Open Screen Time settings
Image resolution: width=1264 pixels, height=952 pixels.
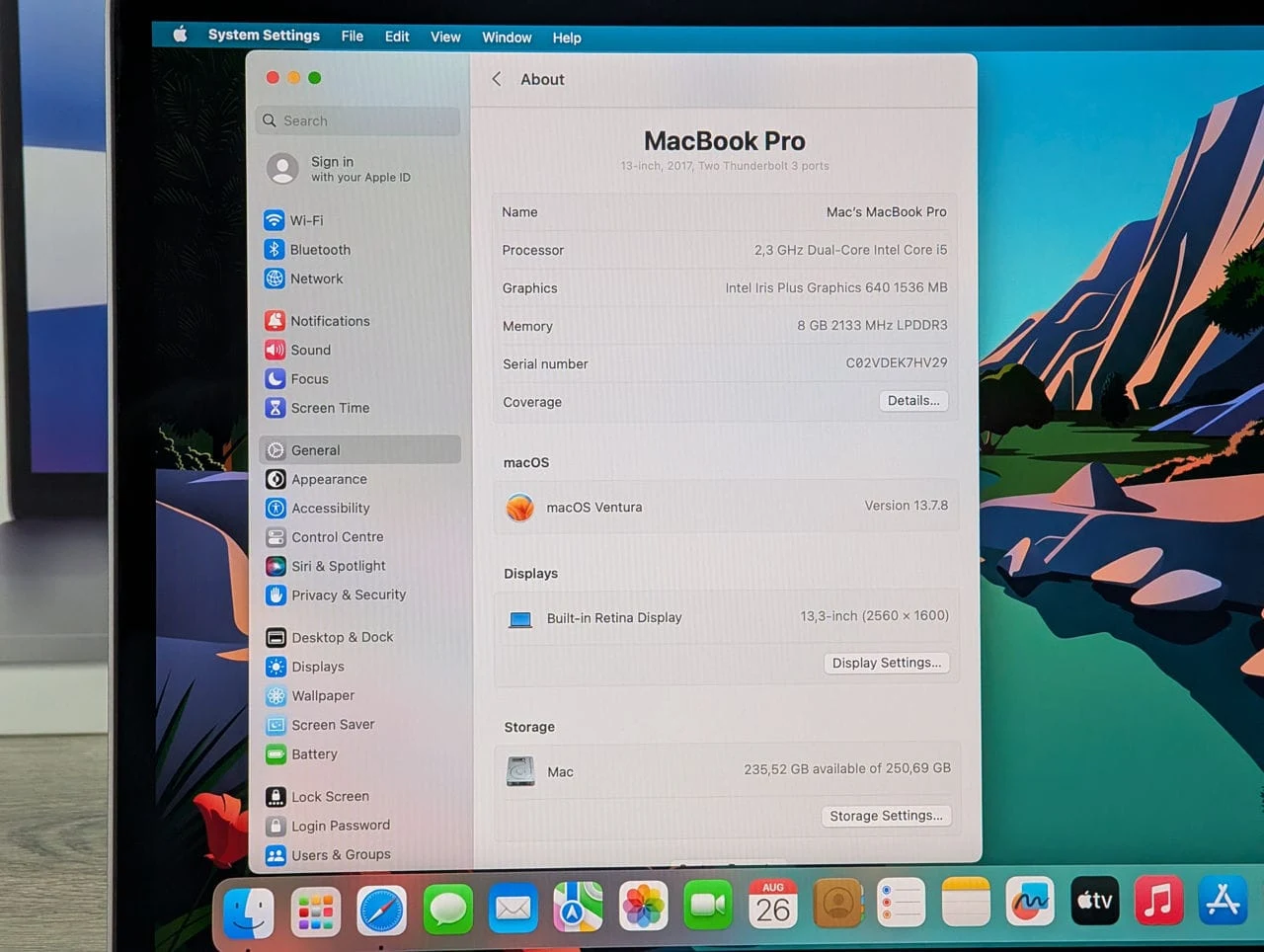317,408
